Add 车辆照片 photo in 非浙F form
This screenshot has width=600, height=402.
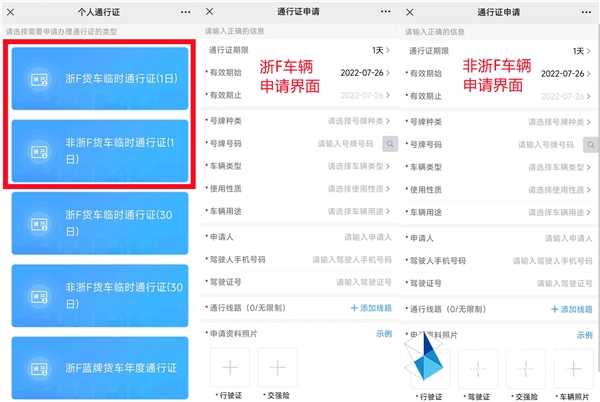(574, 369)
